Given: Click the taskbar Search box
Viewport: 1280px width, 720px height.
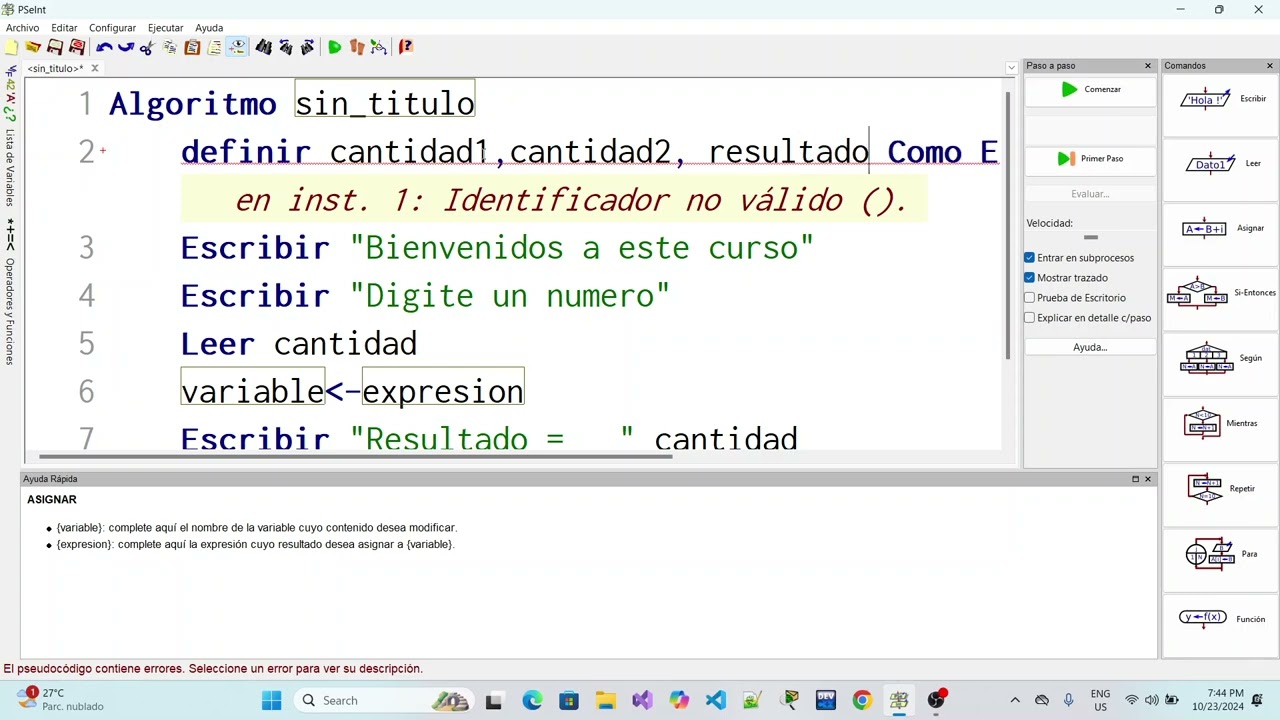Looking at the screenshot, I should 386,701.
